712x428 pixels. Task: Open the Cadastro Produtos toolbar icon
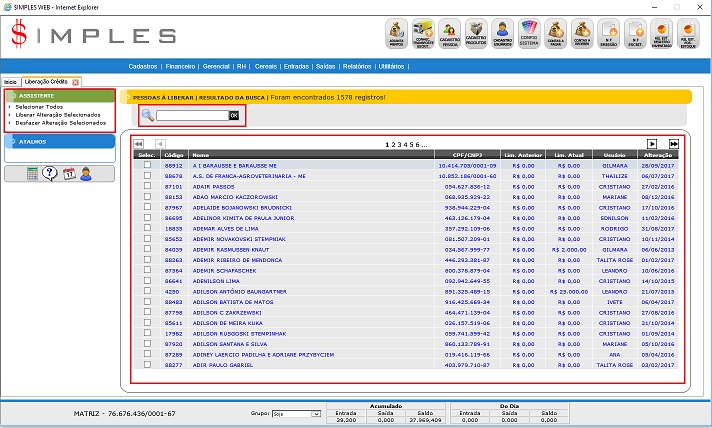[x=476, y=34]
